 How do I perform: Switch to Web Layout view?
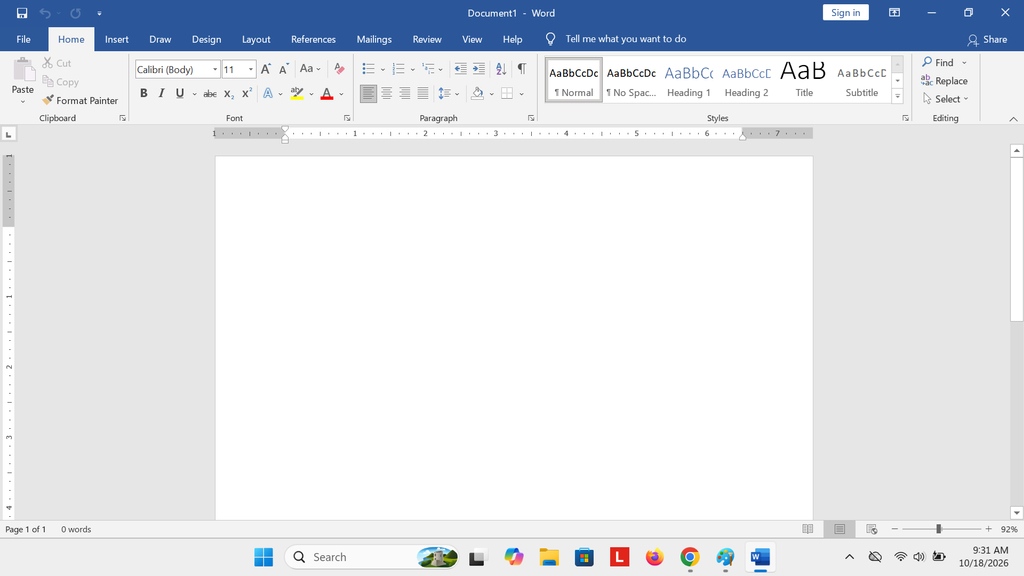pos(871,529)
